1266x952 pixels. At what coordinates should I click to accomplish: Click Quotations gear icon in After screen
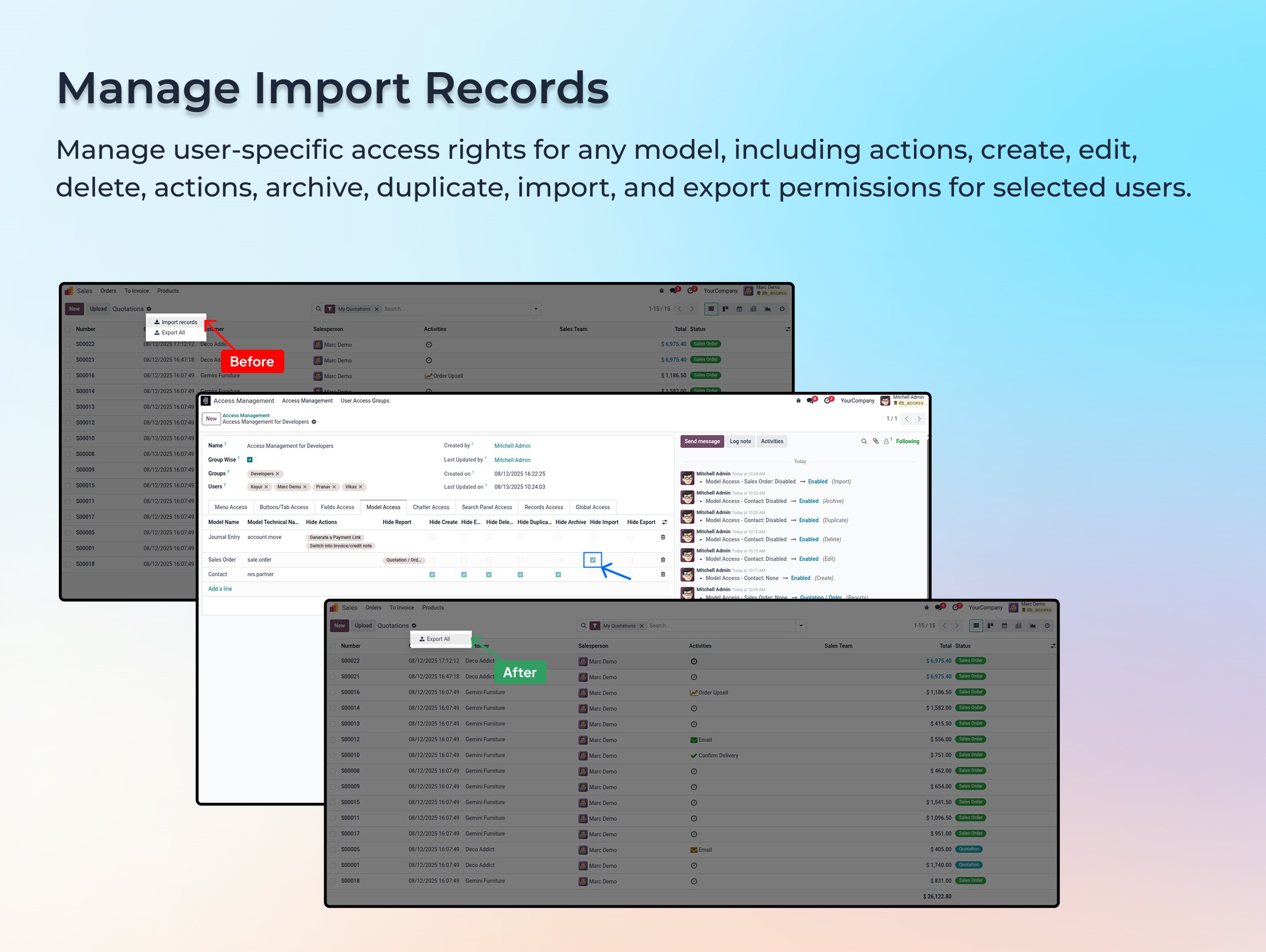click(414, 625)
